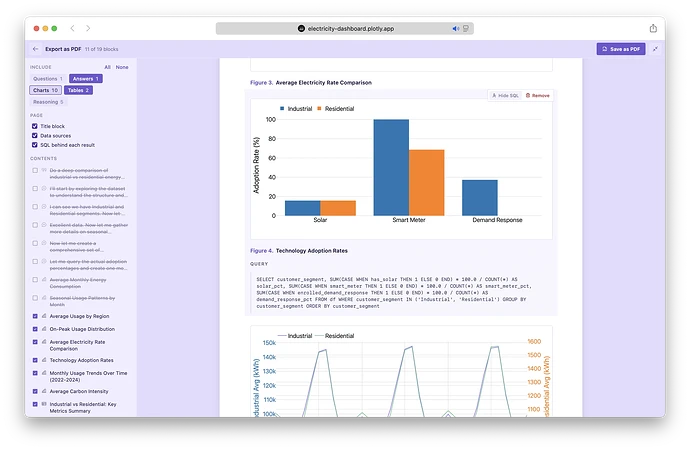Uncheck the Average Usage by Region block
Image resolution: width=690 pixels, height=449 pixels.
coord(35,316)
